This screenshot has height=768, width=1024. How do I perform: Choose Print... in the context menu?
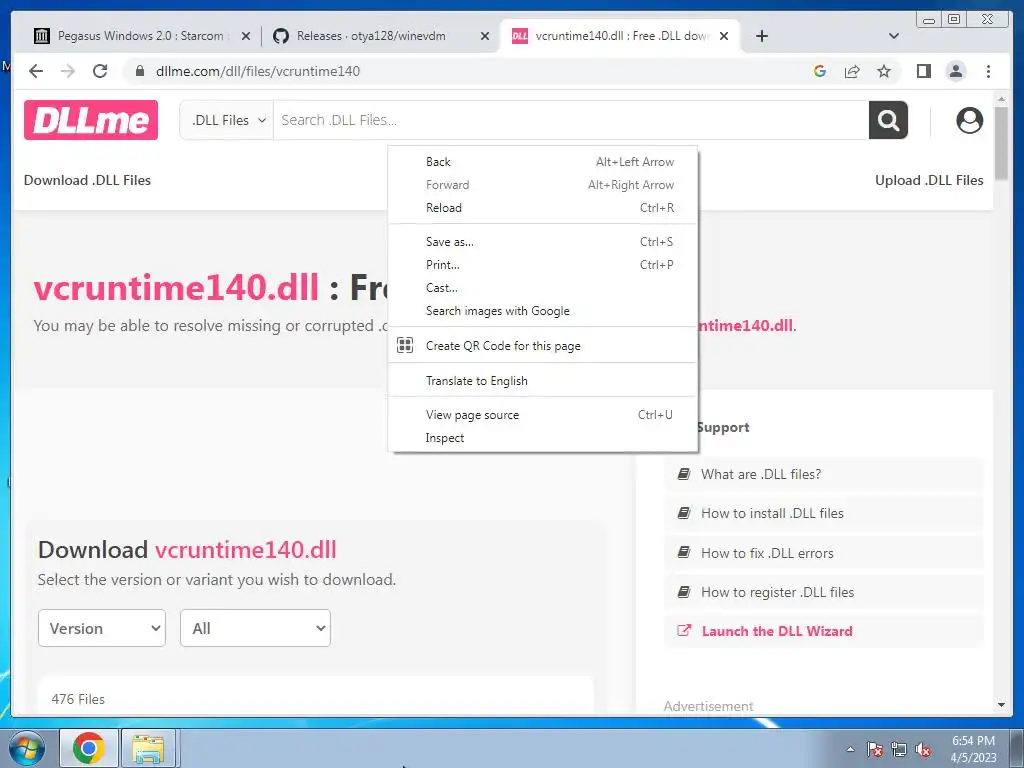tap(543, 264)
